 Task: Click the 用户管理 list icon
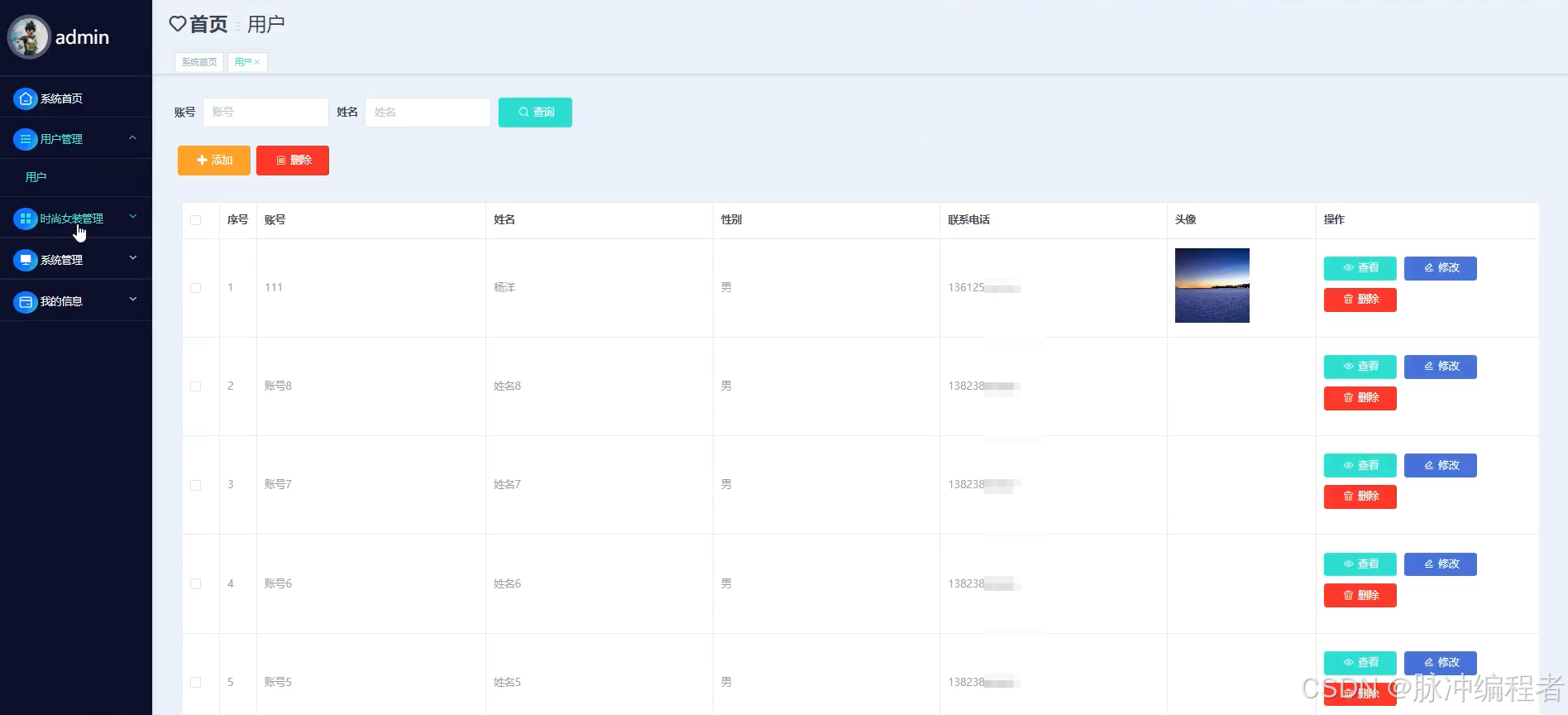point(26,139)
